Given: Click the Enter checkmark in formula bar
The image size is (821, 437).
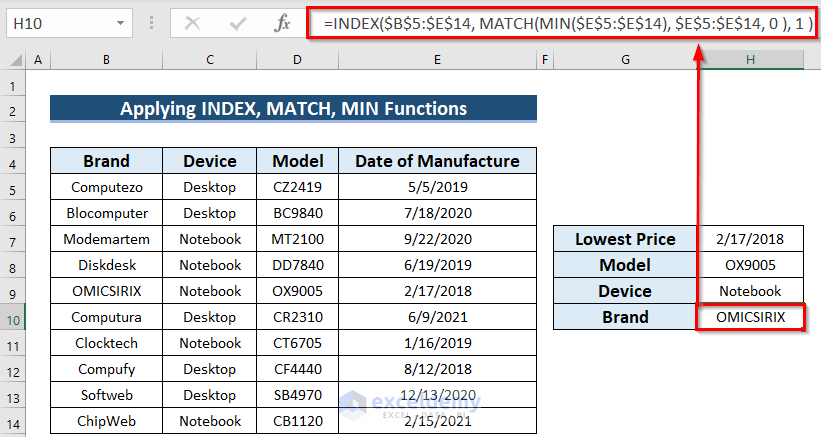Looking at the screenshot, I should pos(238,22).
